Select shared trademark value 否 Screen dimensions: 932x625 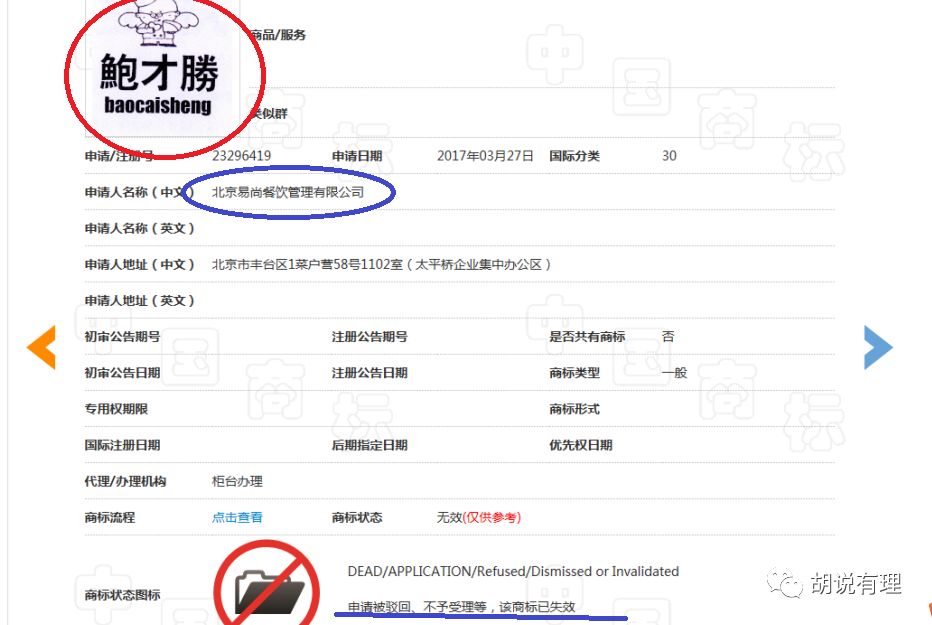point(668,337)
